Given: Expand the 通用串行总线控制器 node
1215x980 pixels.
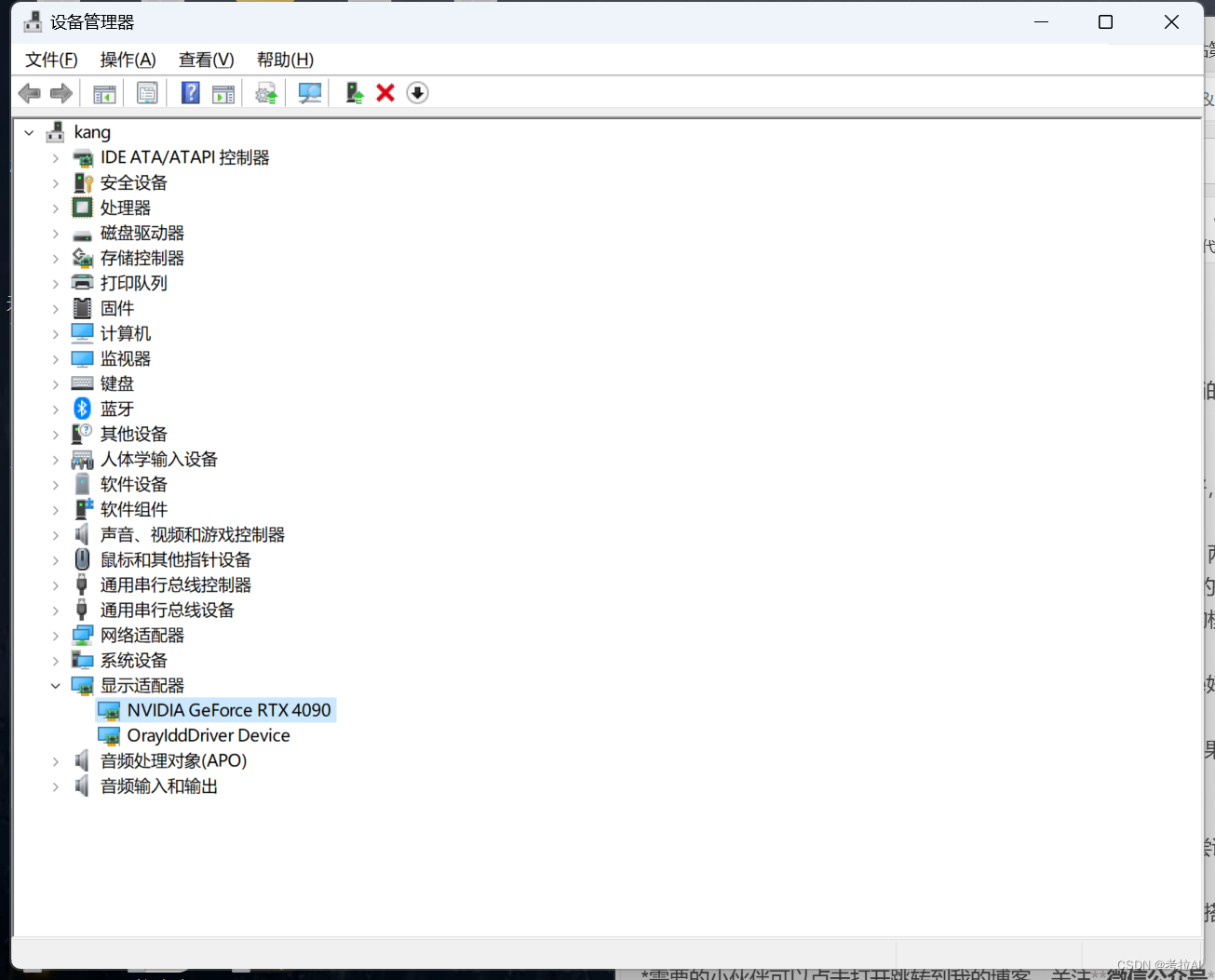Looking at the screenshot, I should [x=55, y=584].
